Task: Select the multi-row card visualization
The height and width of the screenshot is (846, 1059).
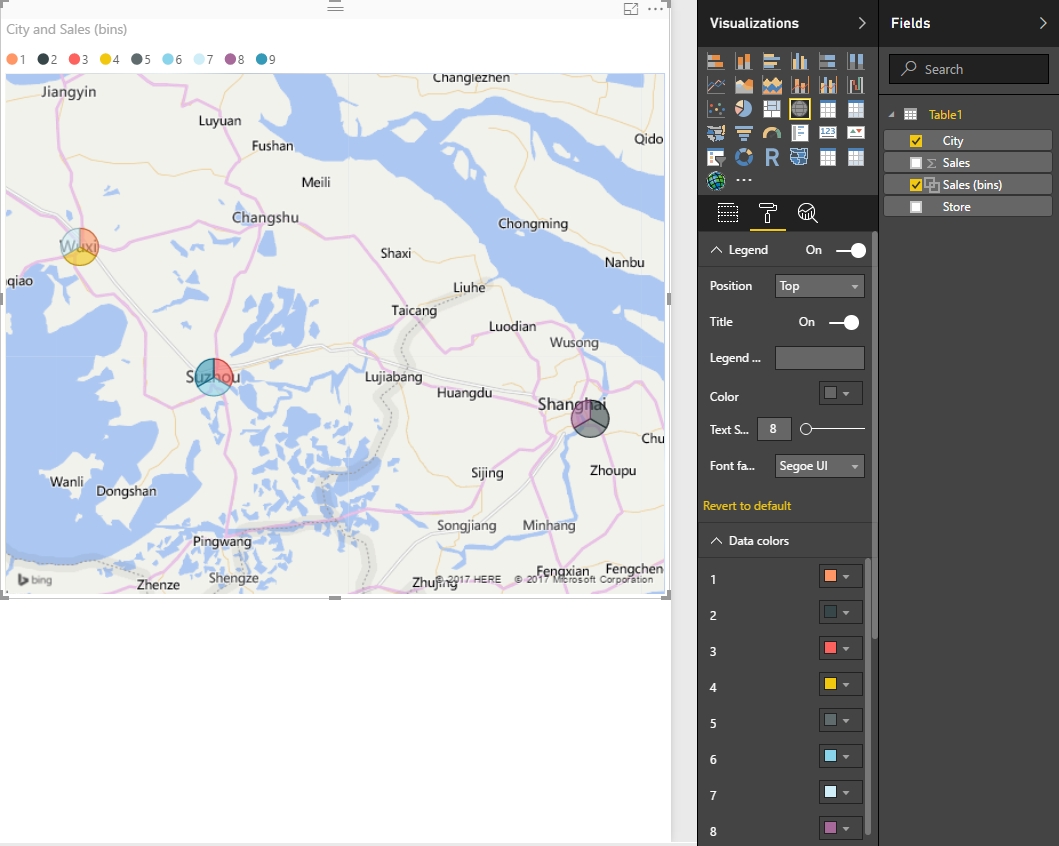Action: point(800,133)
